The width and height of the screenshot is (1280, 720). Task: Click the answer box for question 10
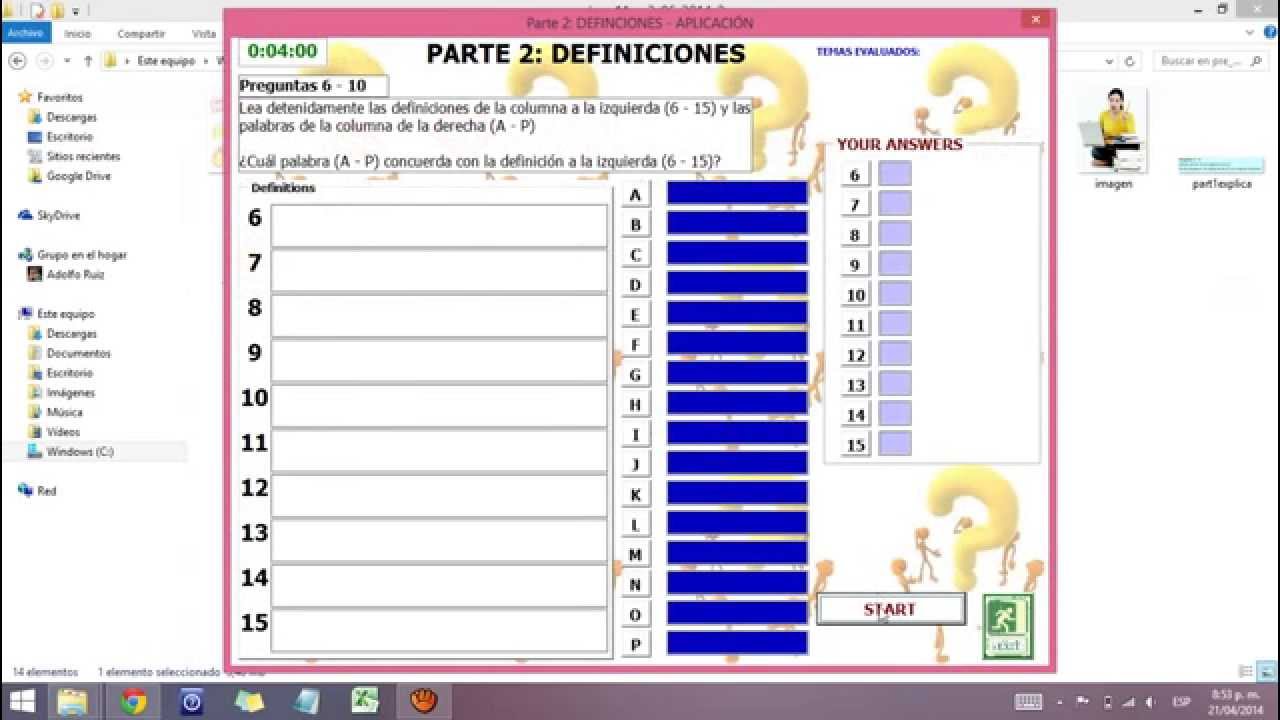click(x=895, y=294)
